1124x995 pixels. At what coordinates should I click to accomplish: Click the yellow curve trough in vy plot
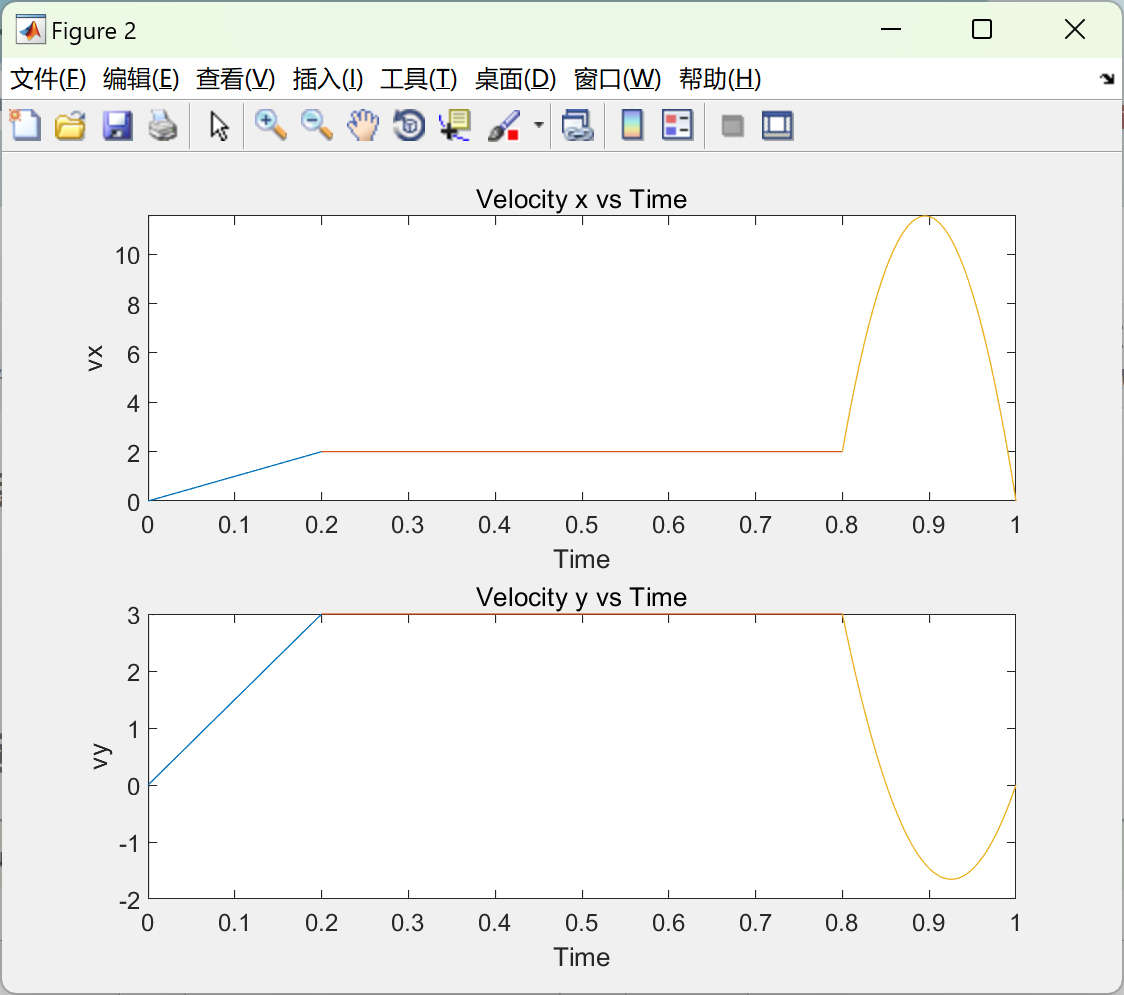pyautogui.click(x=951, y=878)
